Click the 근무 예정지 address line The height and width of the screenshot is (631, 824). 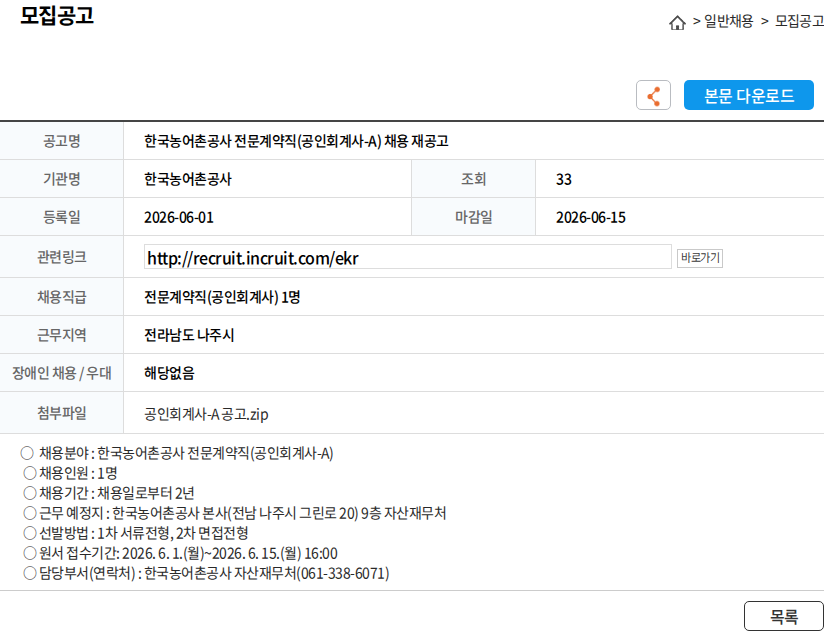pyautogui.click(x=235, y=513)
